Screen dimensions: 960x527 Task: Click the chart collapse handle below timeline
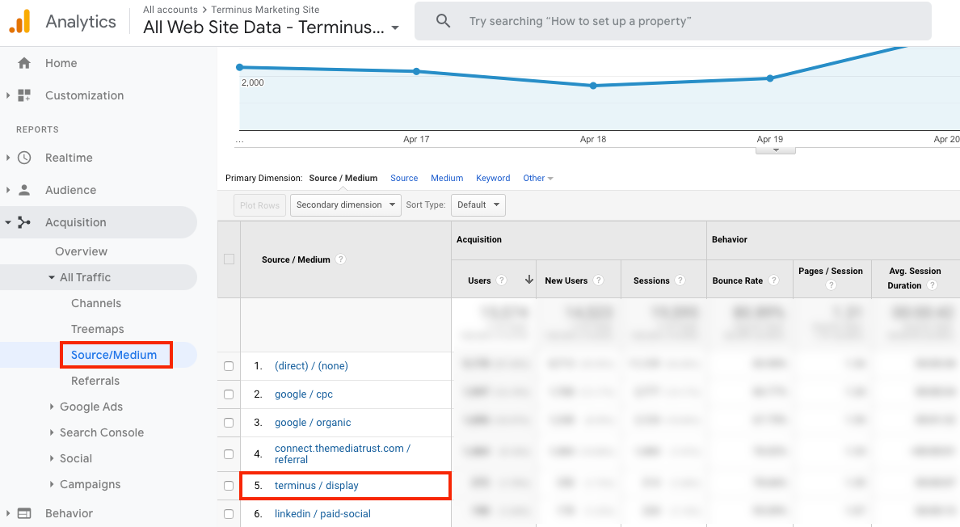click(776, 150)
